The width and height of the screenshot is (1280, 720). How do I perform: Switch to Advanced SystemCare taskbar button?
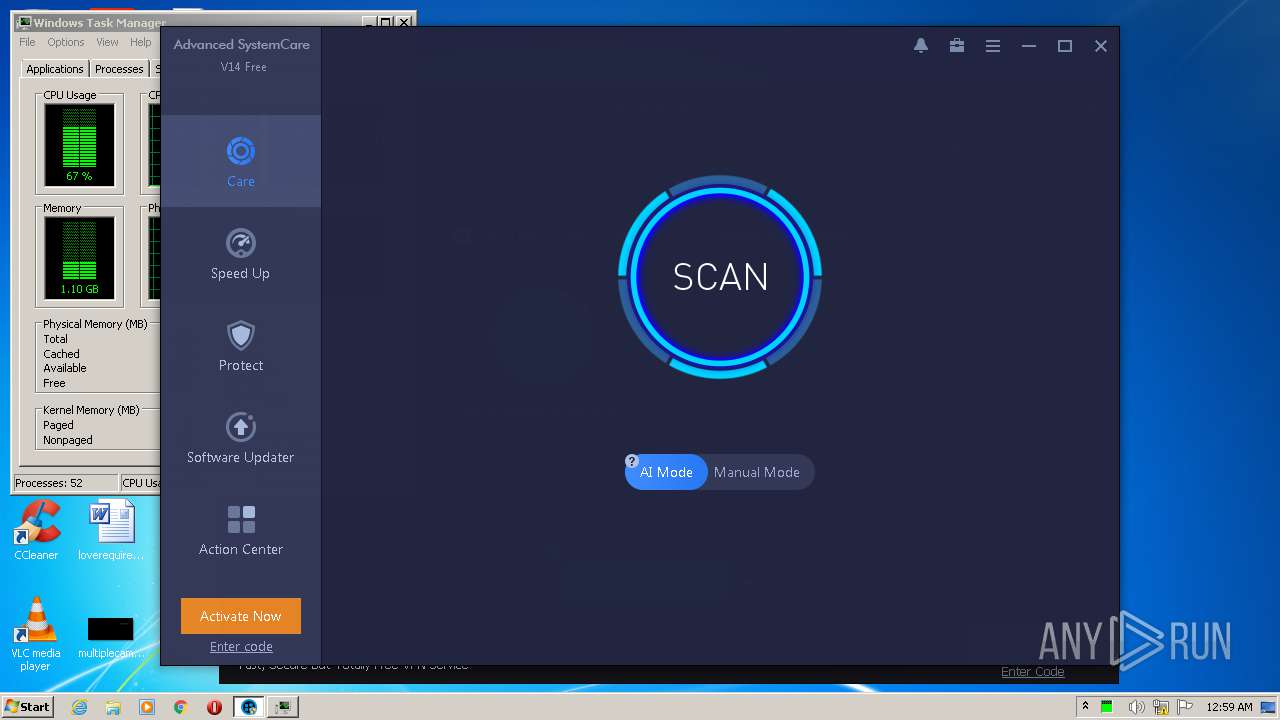click(249, 707)
